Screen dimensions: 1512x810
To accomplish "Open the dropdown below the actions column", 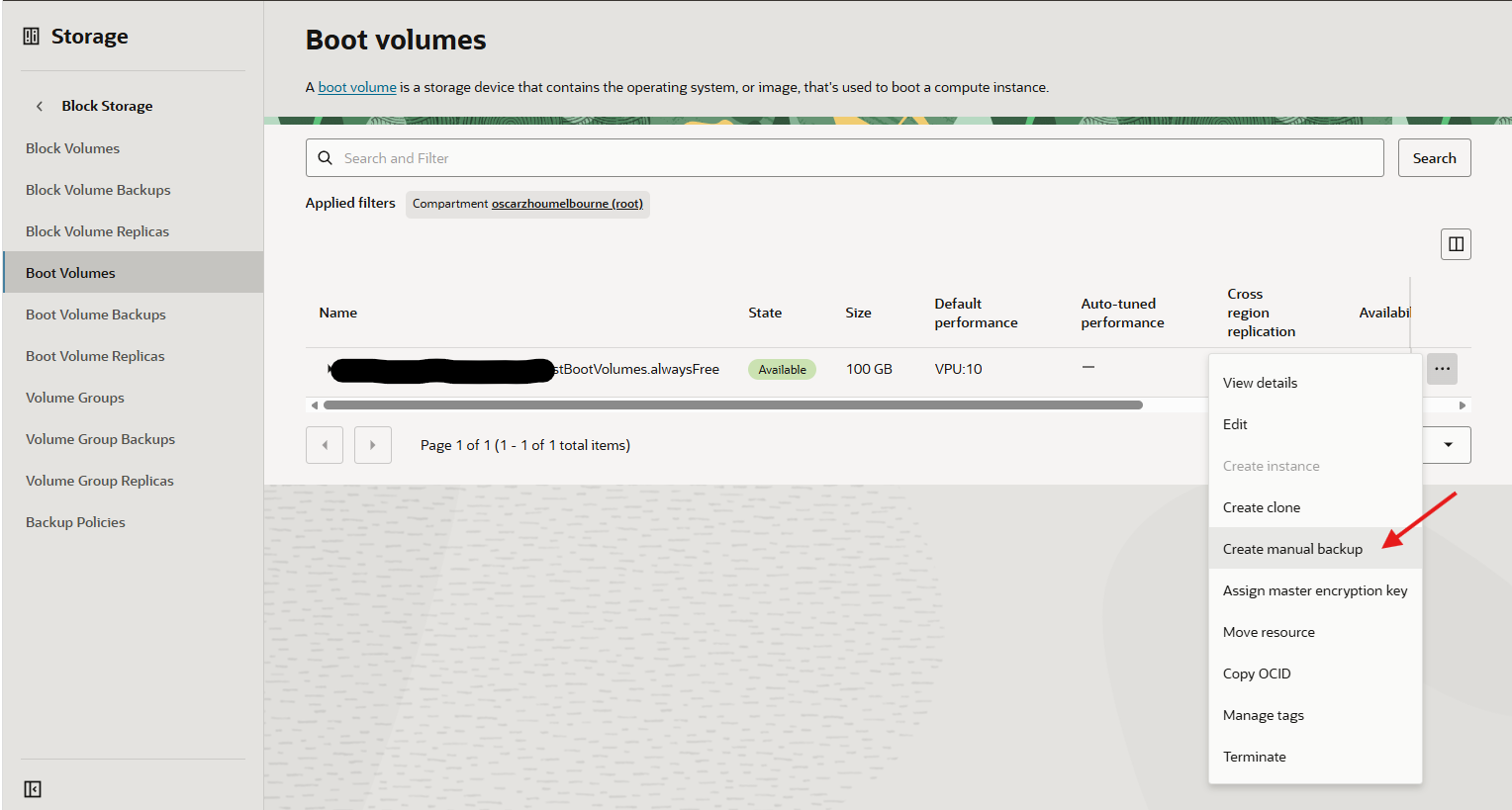I will tap(1447, 445).
